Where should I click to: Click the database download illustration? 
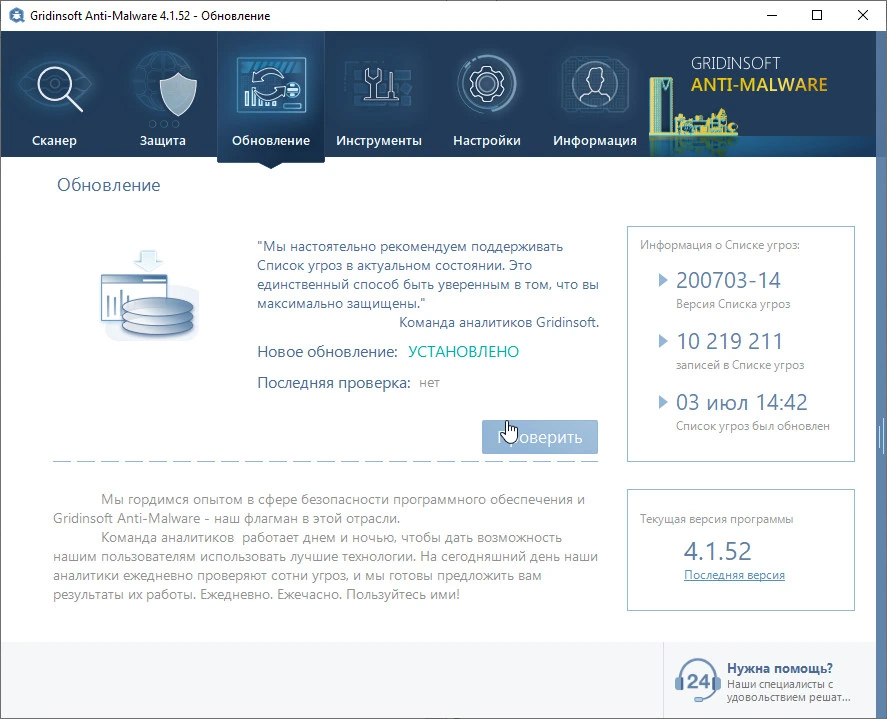click(148, 295)
